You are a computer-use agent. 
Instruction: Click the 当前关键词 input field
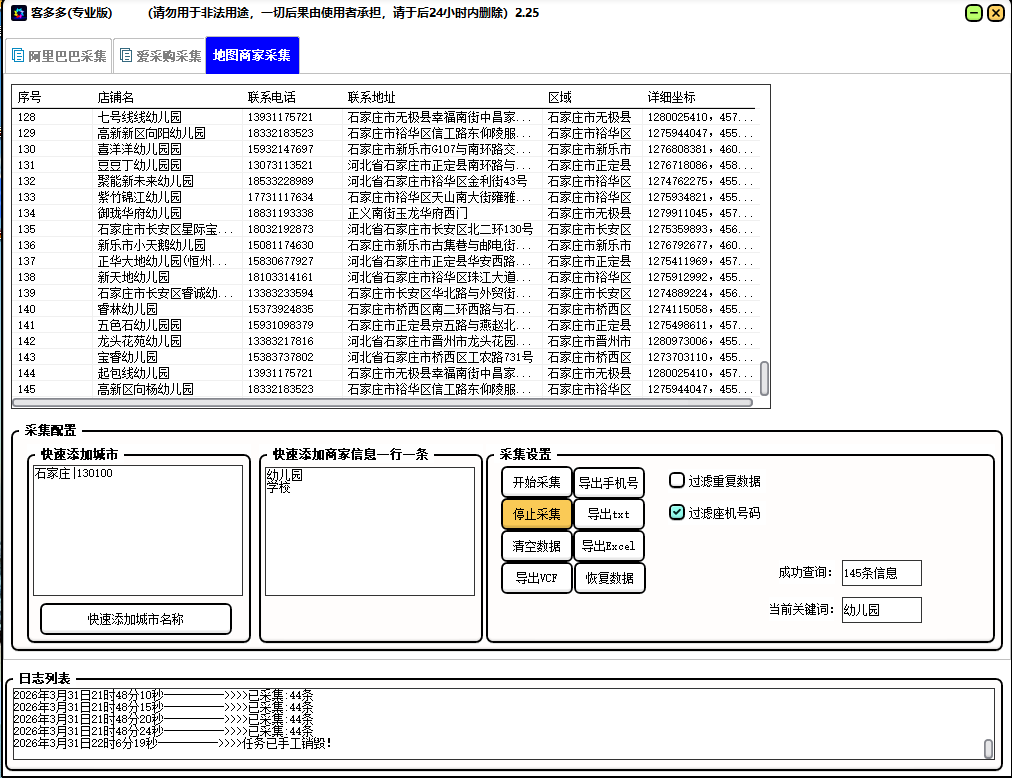tap(880, 609)
